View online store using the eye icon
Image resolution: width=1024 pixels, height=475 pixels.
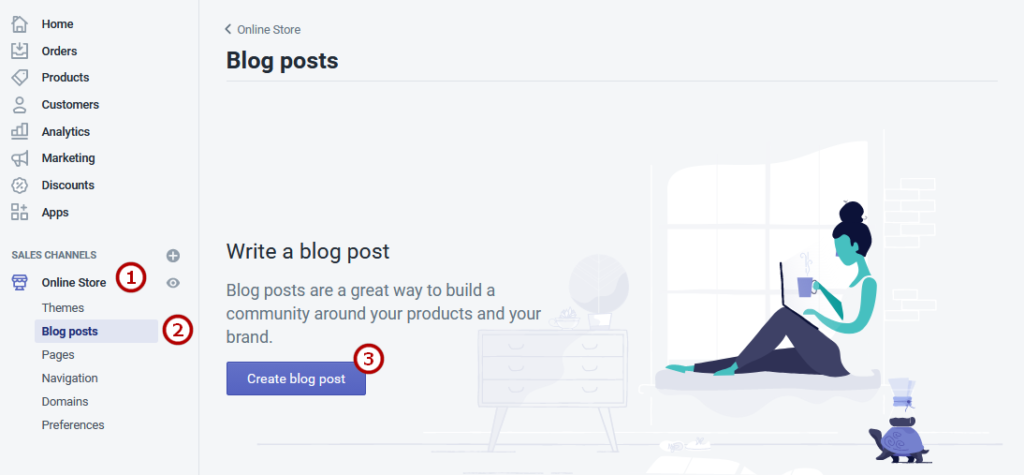coord(173,283)
